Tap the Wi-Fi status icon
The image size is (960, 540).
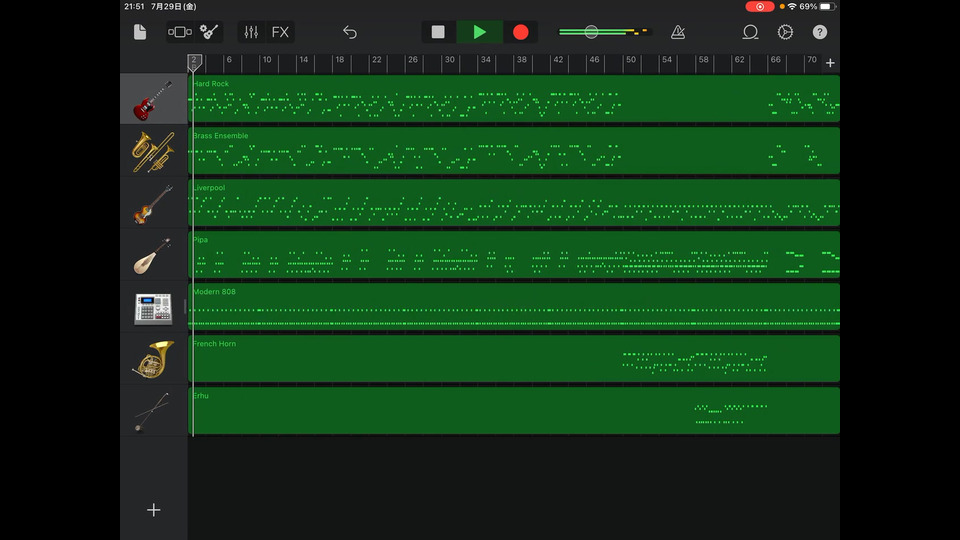point(792,7)
